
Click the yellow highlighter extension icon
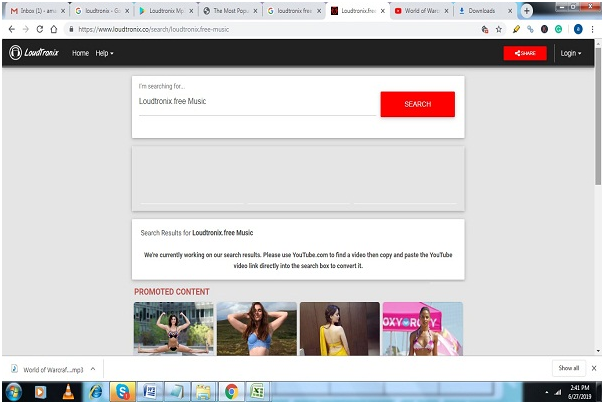tap(517, 29)
